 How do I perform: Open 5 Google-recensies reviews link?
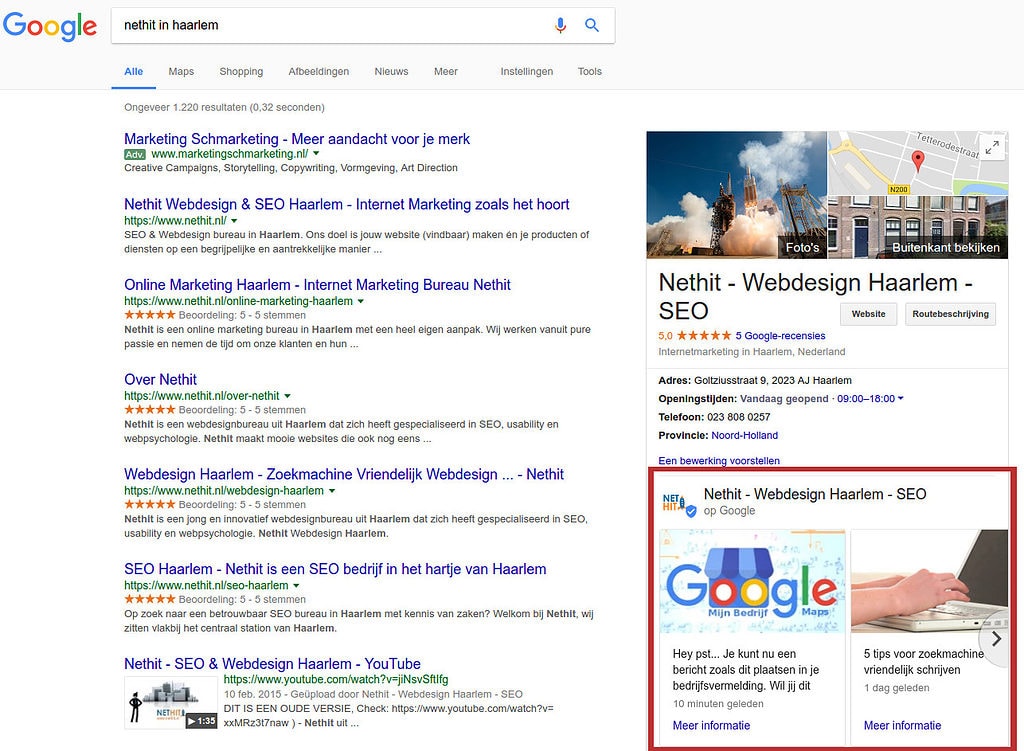point(780,336)
